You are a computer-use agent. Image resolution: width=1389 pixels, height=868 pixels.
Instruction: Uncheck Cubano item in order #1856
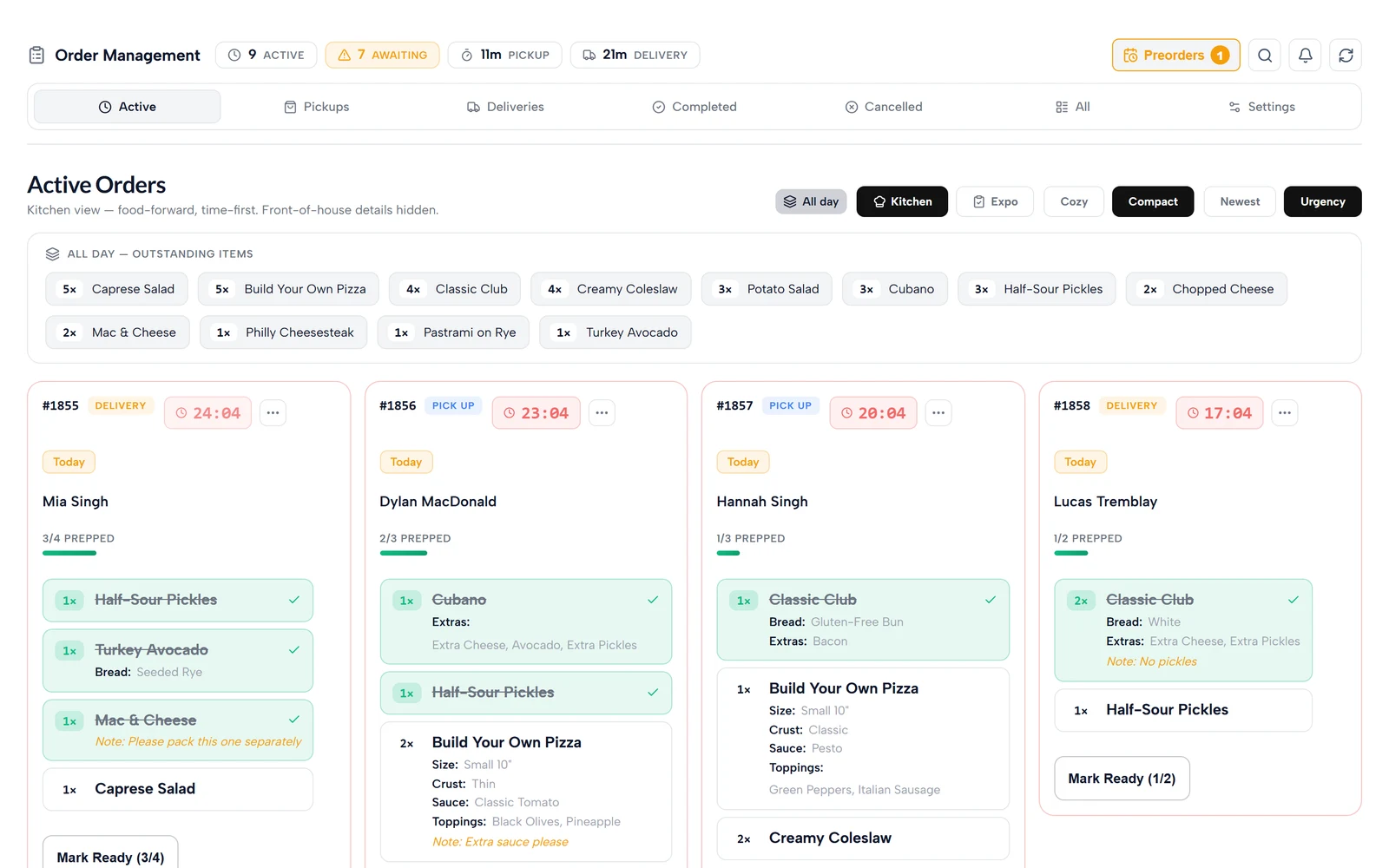526,621
